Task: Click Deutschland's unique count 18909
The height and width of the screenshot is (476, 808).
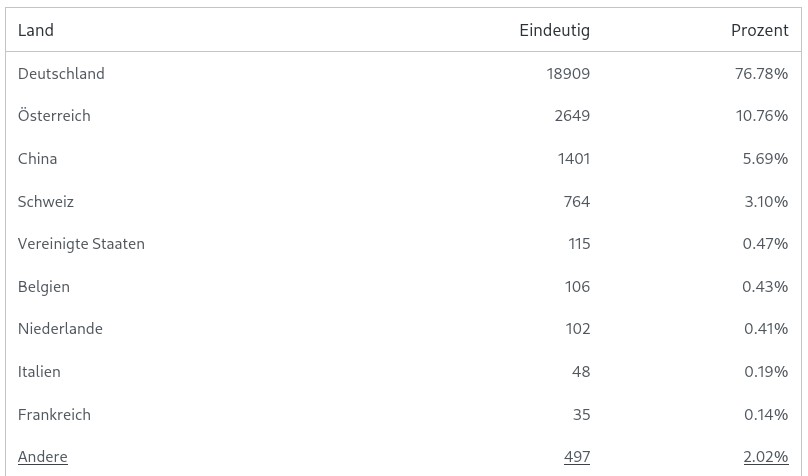Action: 566,74
